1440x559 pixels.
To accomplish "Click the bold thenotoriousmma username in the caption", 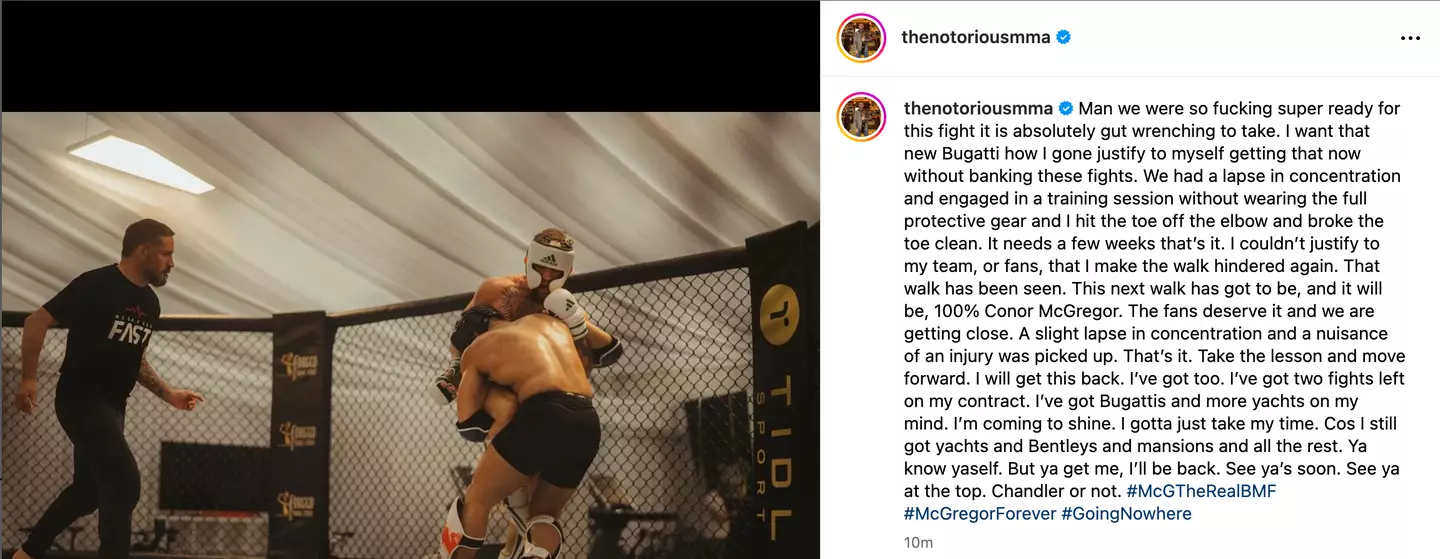I will click(x=978, y=108).
